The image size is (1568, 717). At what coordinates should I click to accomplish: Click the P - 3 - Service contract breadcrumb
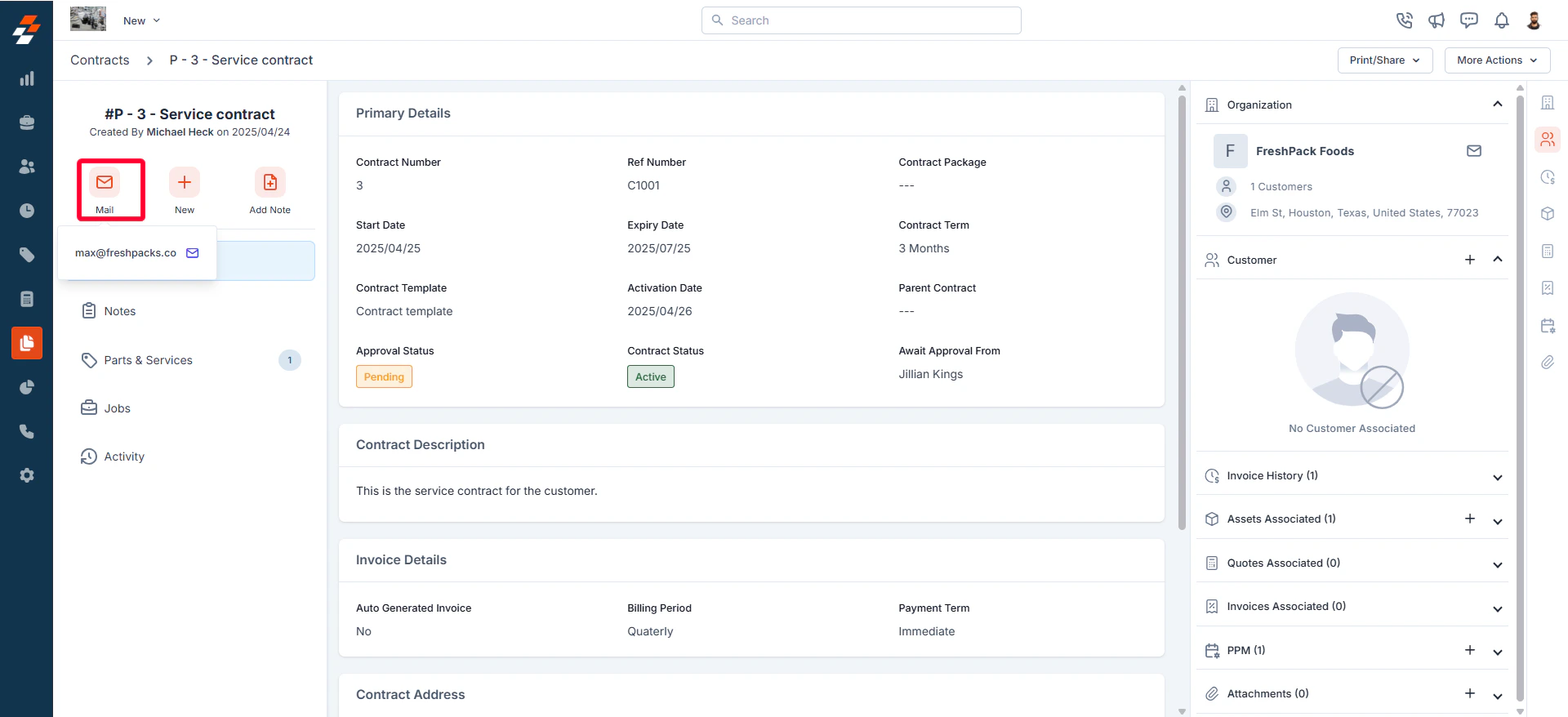pyautogui.click(x=241, y=60)
